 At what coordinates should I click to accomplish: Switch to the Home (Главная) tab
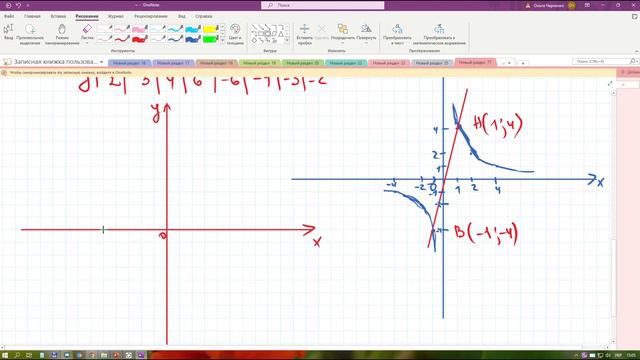point(32,16)
